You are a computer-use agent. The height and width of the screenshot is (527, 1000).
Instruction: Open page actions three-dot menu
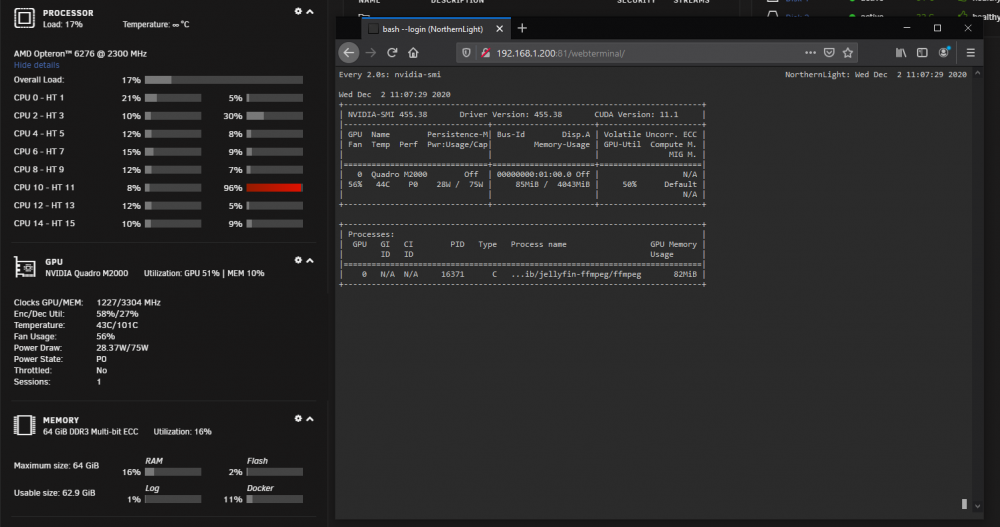(x=810, y=53)
